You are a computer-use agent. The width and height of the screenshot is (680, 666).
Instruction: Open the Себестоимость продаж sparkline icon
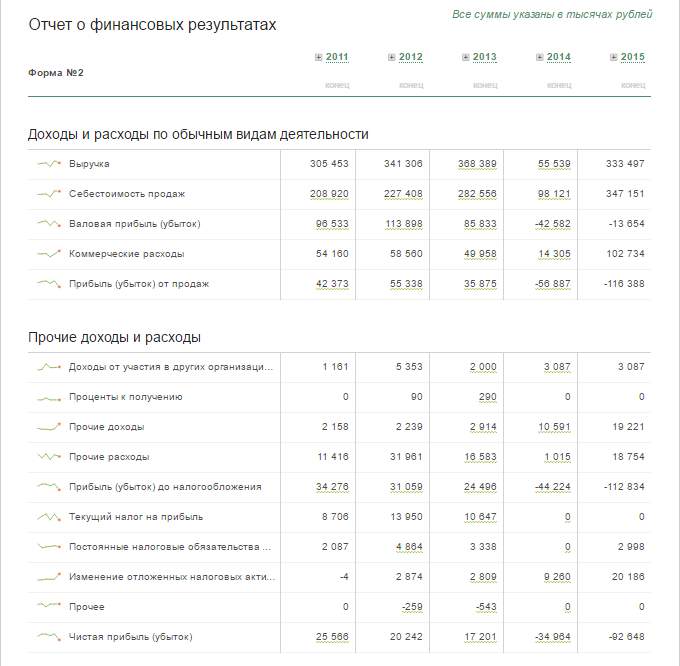[x=49, y=193]
